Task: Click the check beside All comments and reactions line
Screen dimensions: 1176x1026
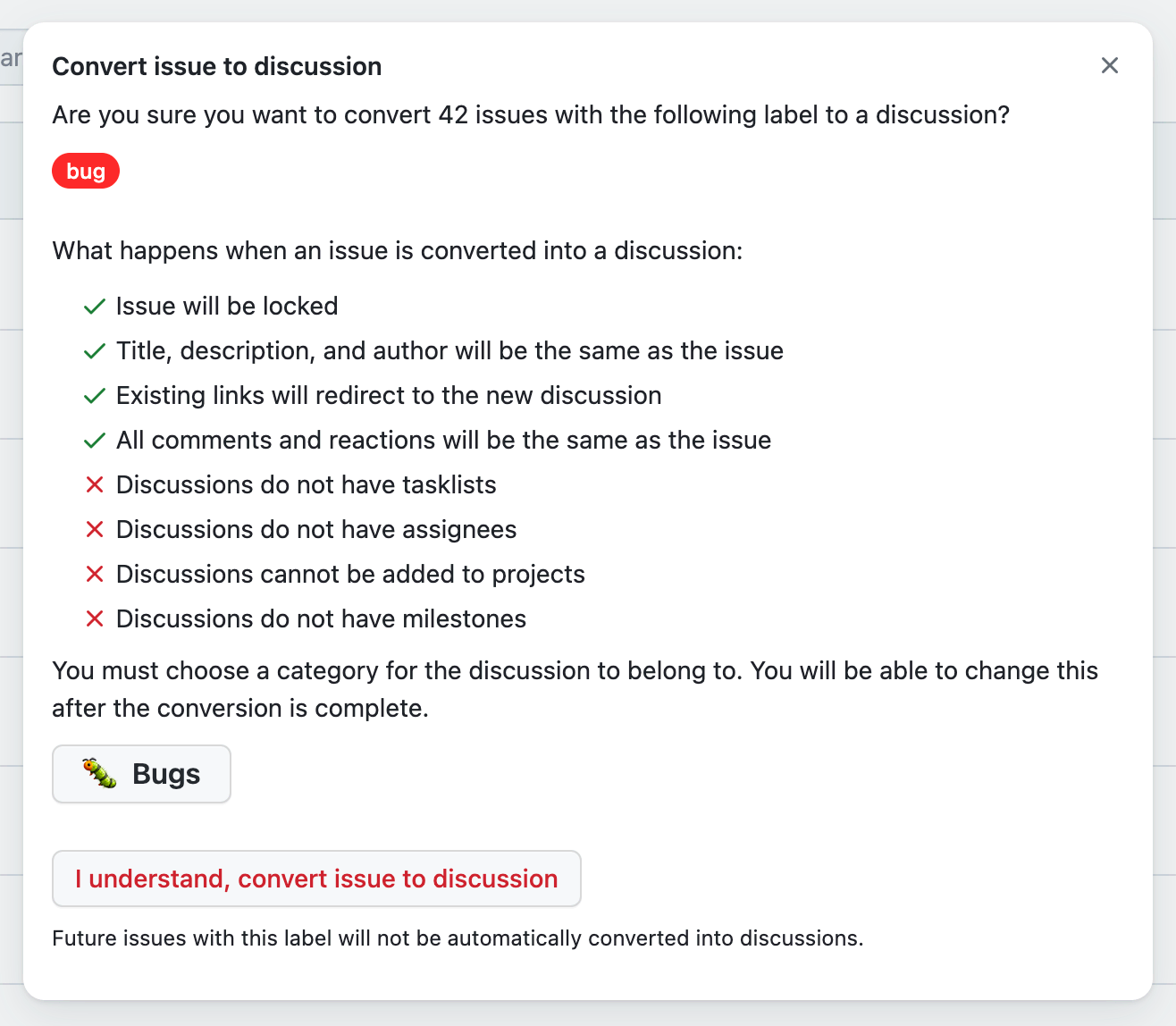Action: 94,440
